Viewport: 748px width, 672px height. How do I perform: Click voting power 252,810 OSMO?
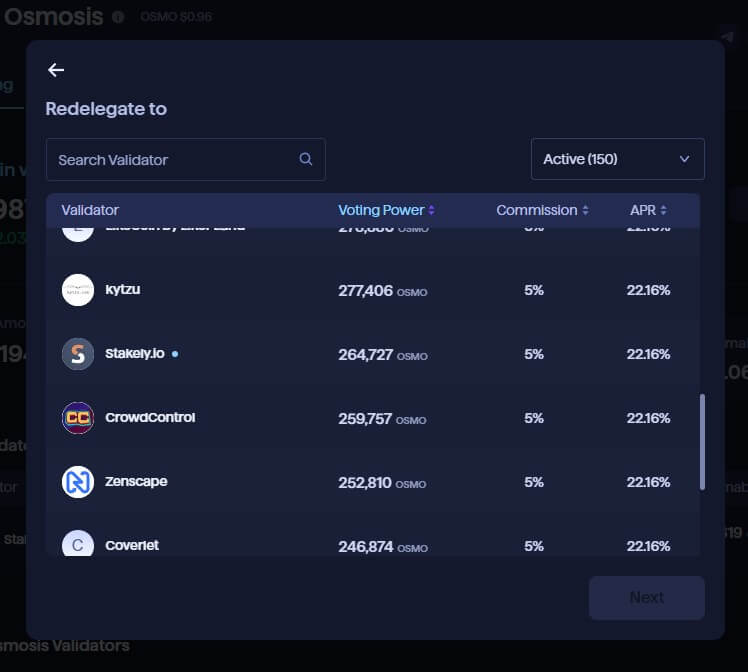(382, 482)
